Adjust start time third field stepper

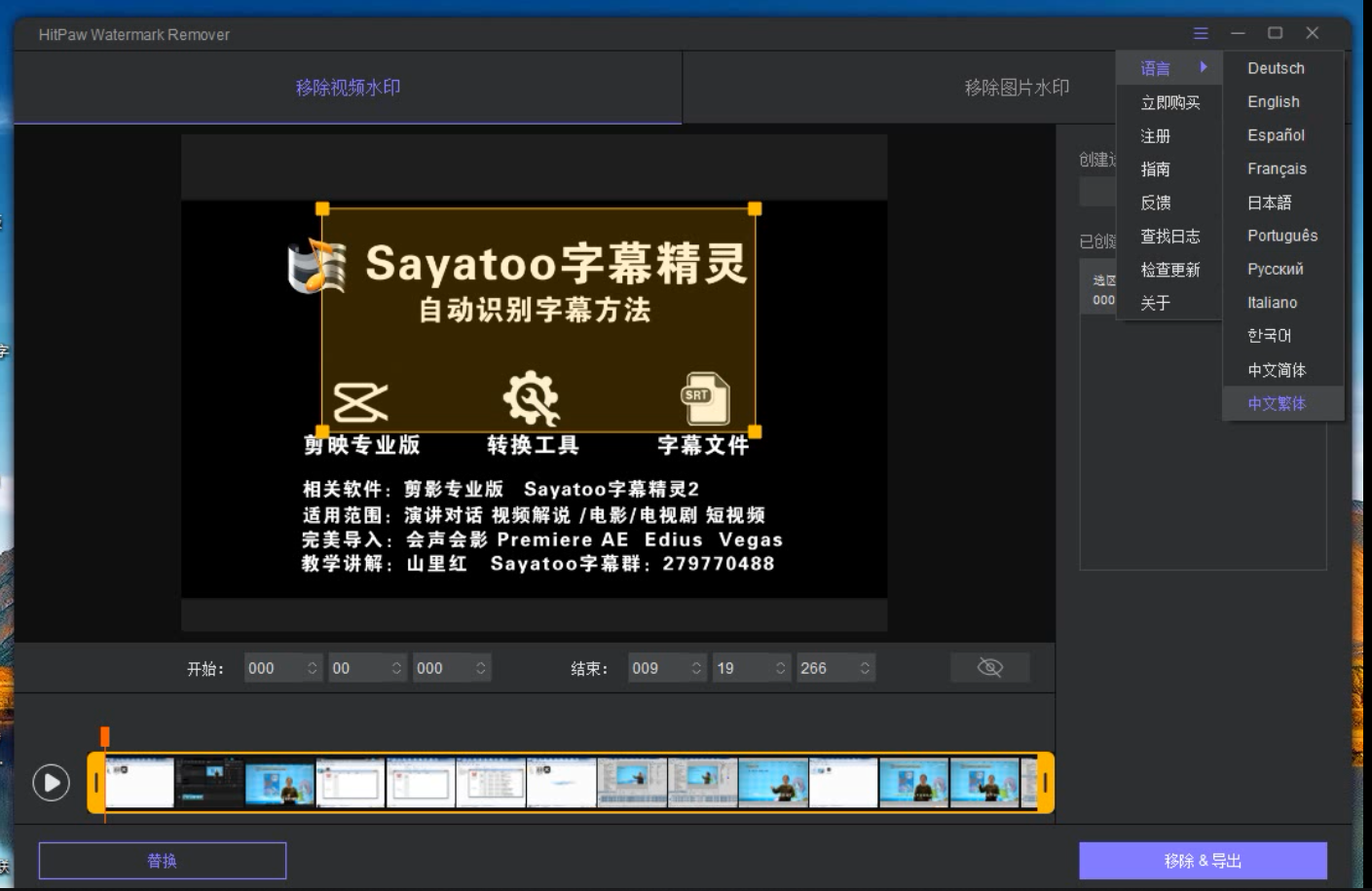[481, 668]
